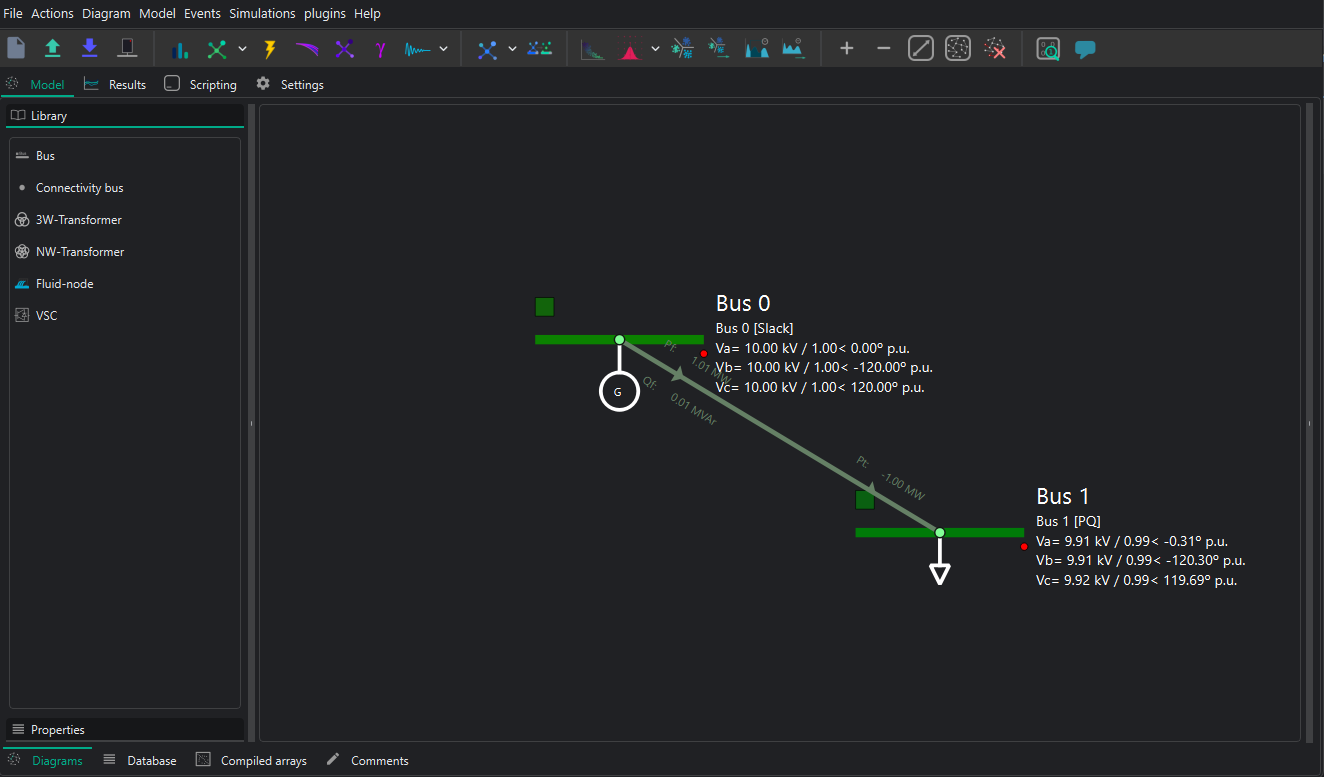Click the red bell-curve distribution icon
The width and height of the screenshot is (1324, 777).
(x=629, y=48)
